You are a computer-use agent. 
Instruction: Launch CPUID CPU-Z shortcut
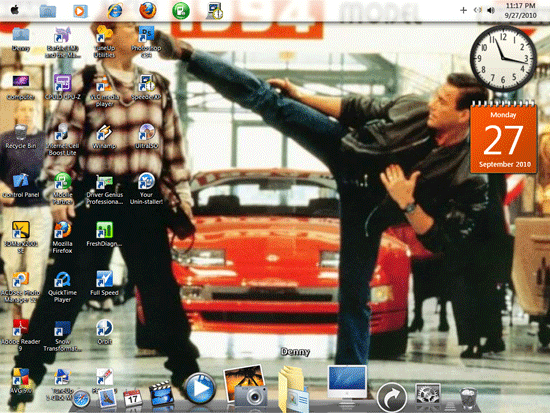pyautogui.click(x=62, y=87)
